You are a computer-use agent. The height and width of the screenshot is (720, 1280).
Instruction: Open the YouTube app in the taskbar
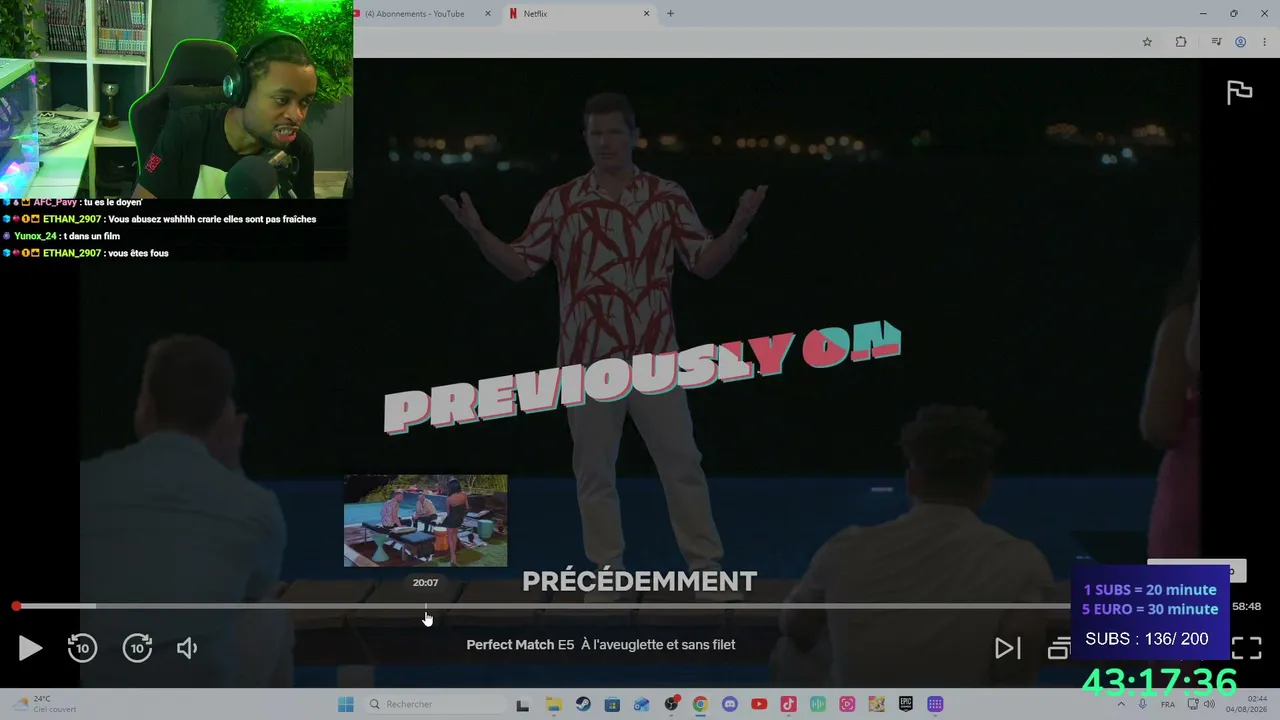coord(759,704)
